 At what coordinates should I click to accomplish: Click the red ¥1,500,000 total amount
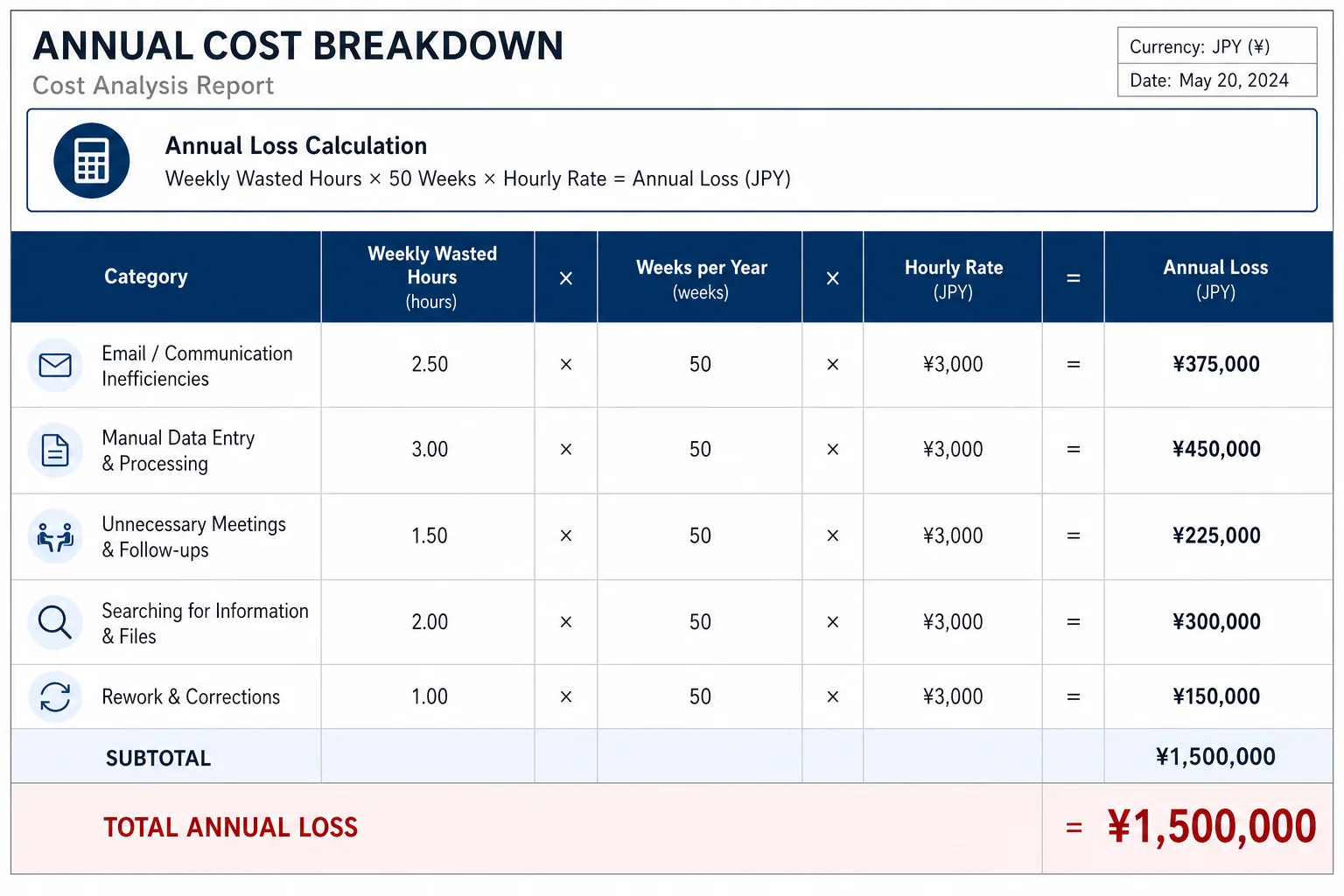click(x=1212, y=827)
